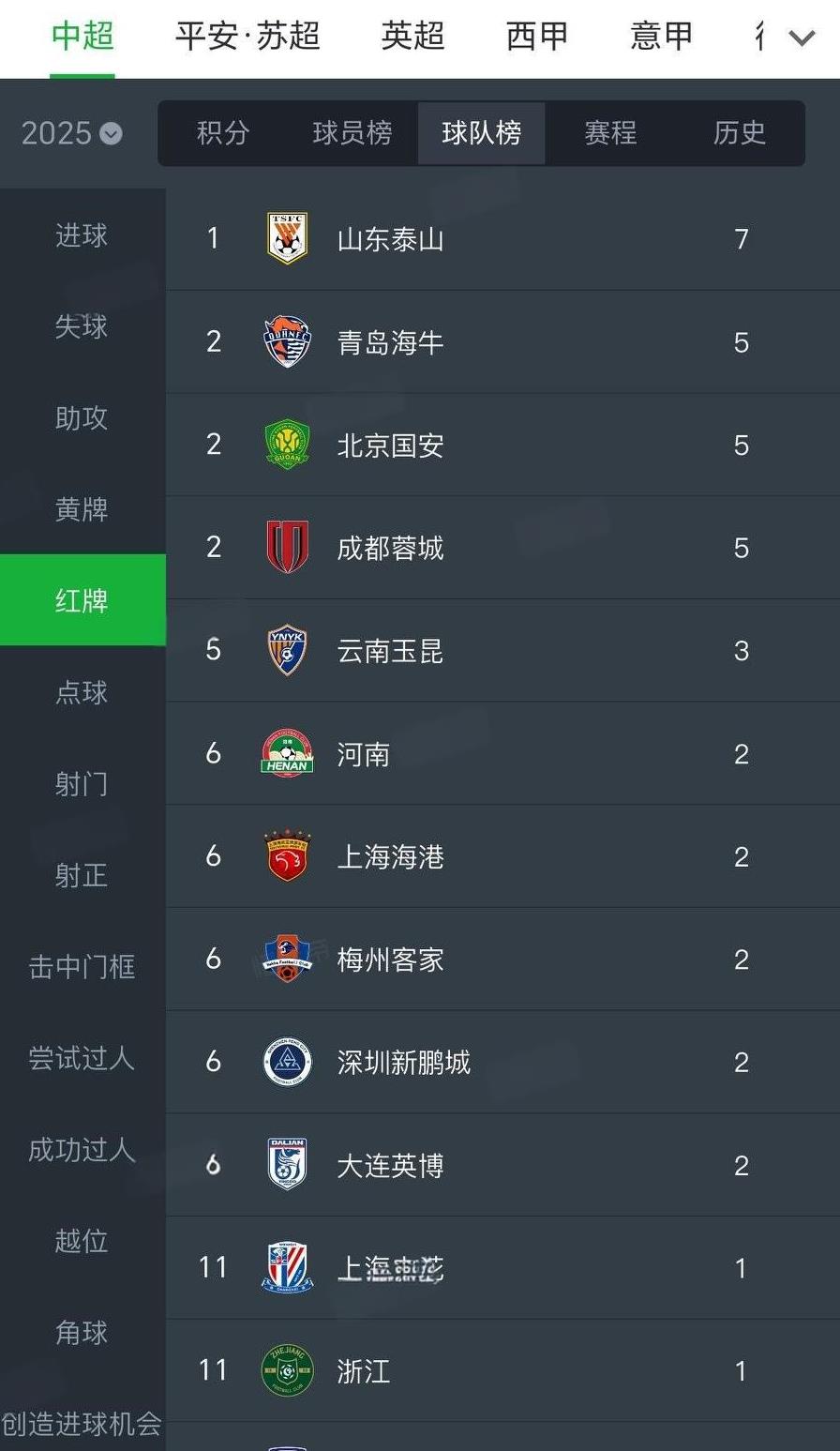The image size is (840, 1451).
Task: Open the Beijing Guoan green badge
Action: pos(287,445)
